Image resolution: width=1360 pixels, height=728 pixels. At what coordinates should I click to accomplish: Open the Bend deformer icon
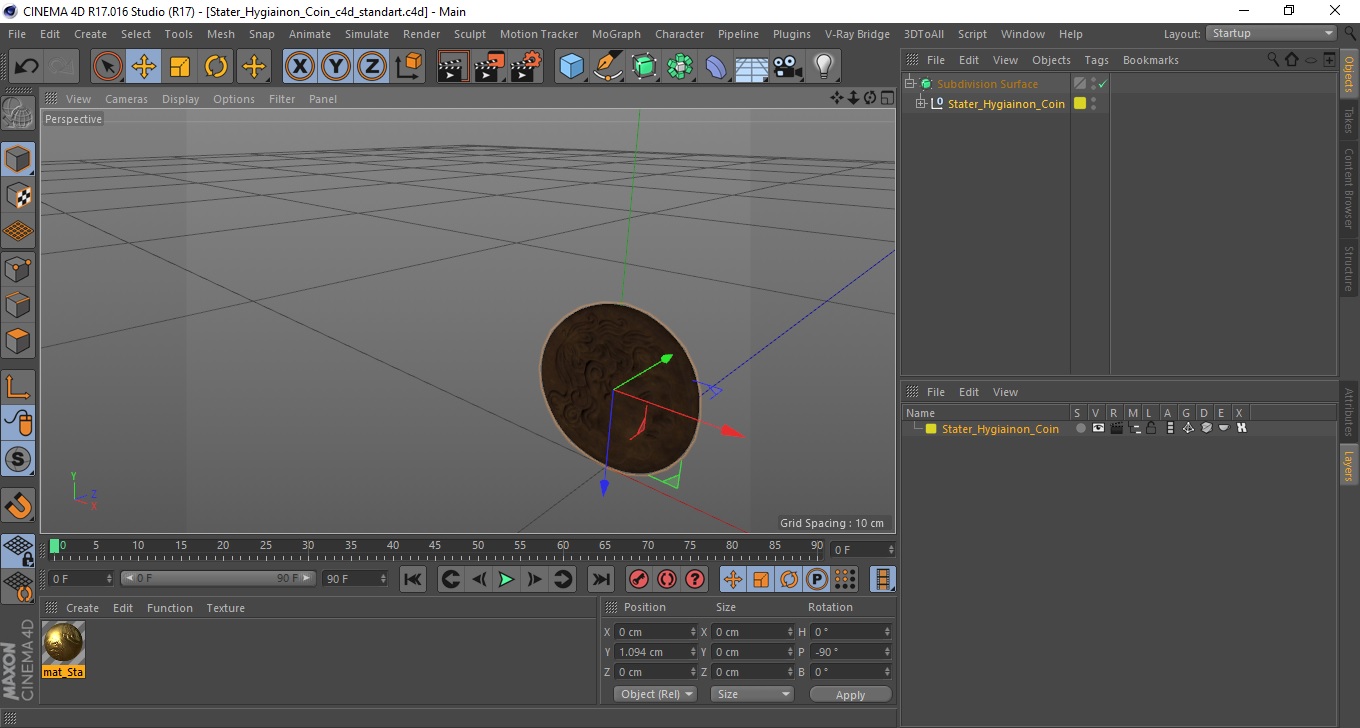tap(716, 67)
